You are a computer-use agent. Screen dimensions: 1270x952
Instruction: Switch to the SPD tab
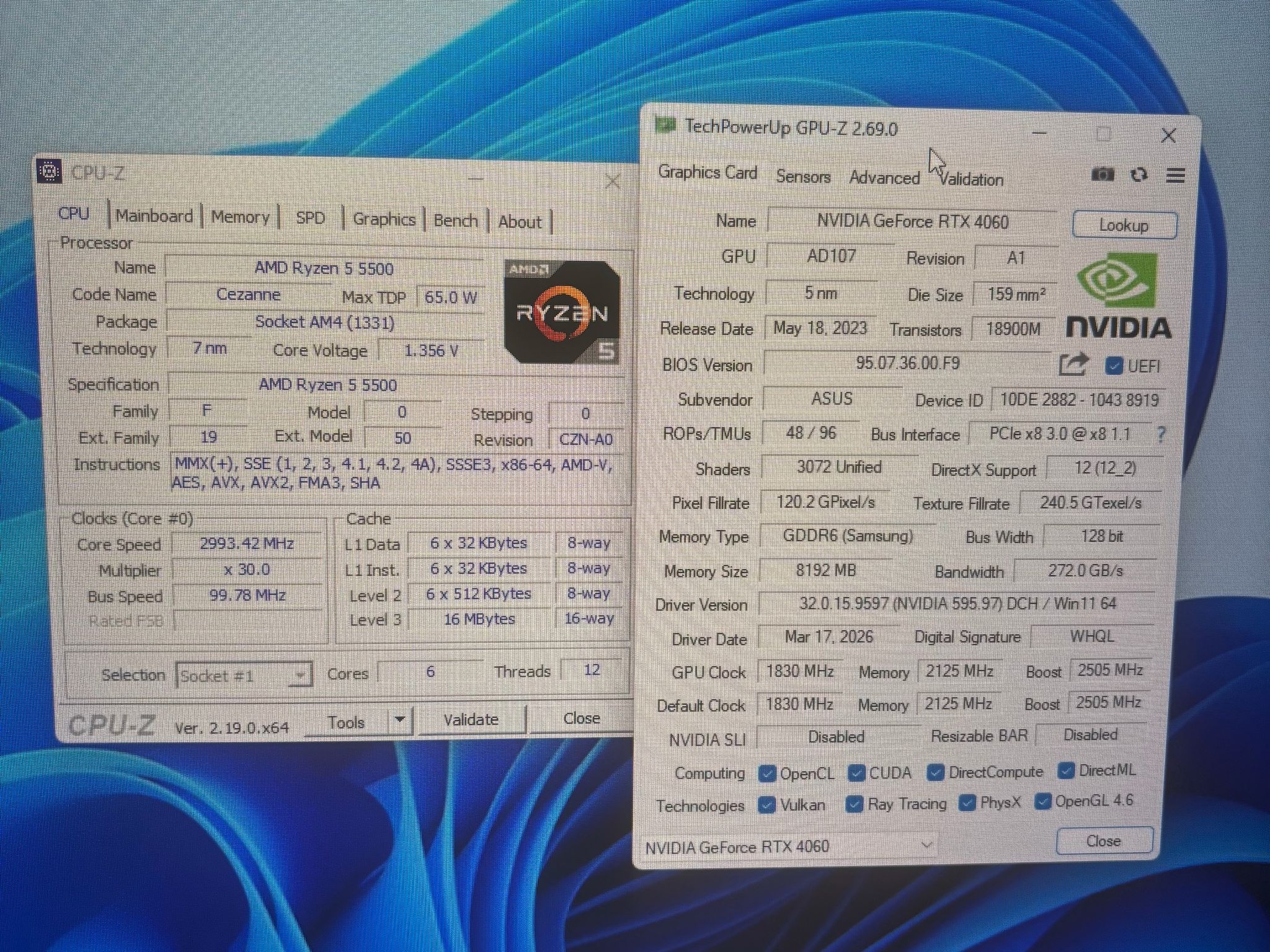tap(311, 218)
